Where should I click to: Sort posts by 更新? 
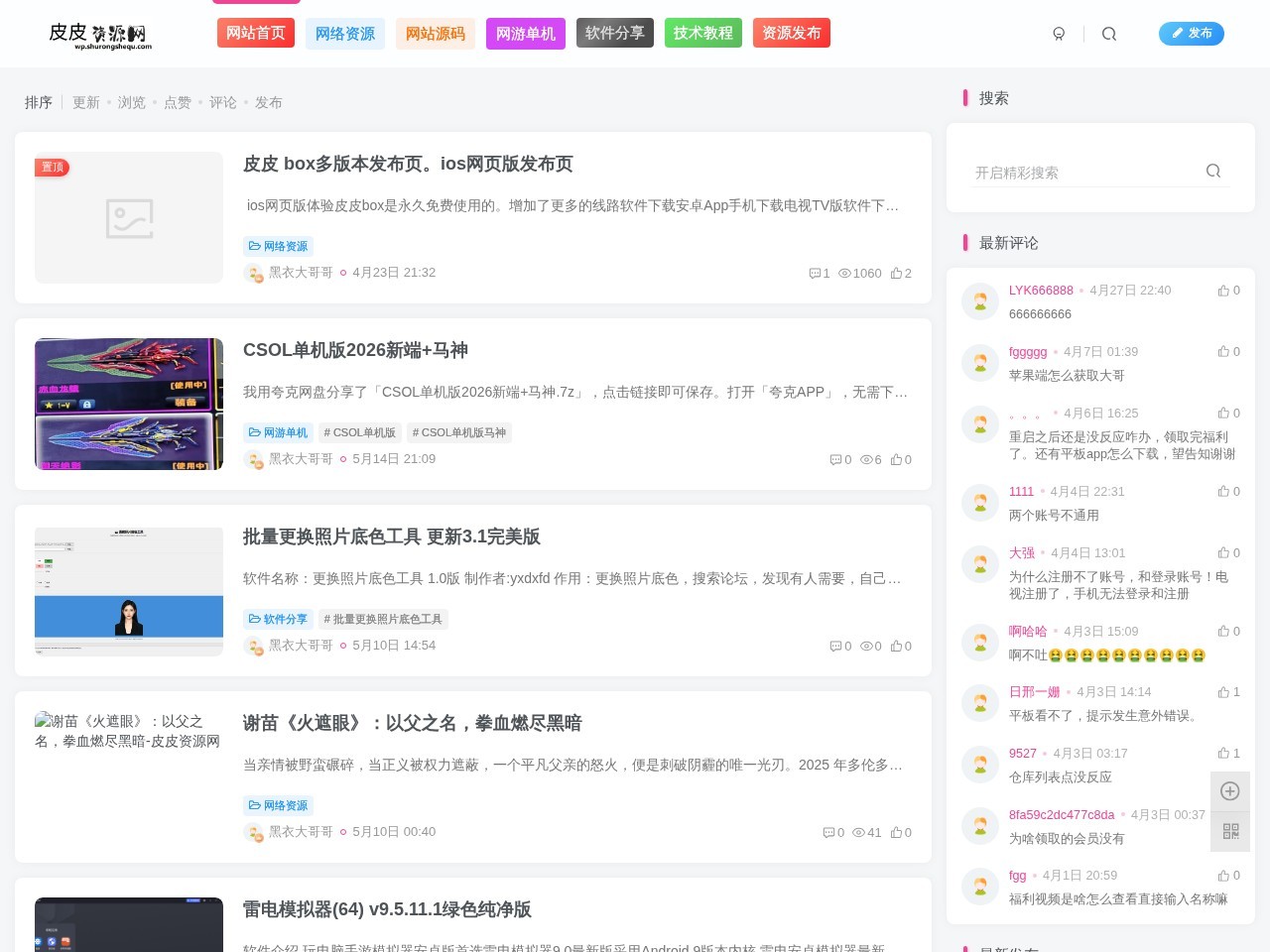86,102
